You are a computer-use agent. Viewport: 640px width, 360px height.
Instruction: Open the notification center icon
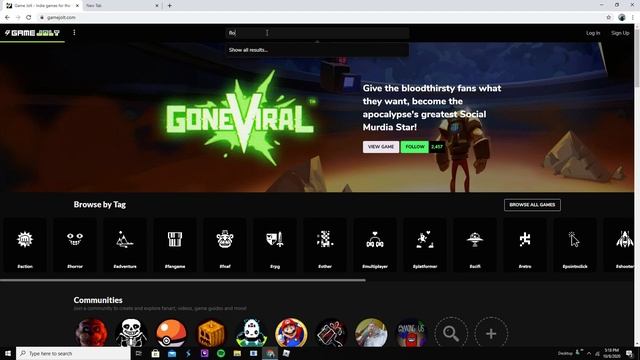tap(629, 353)
